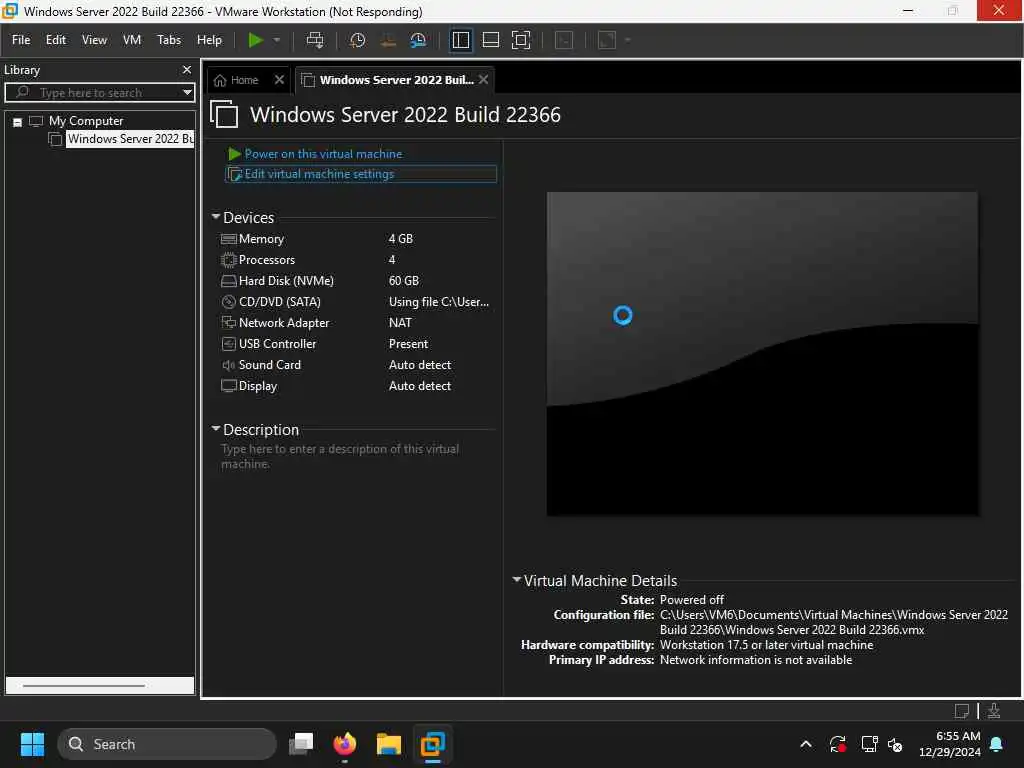Take a snapshot using the clock icon
This screenshot has height=768, width=1024.
point(357,40)
